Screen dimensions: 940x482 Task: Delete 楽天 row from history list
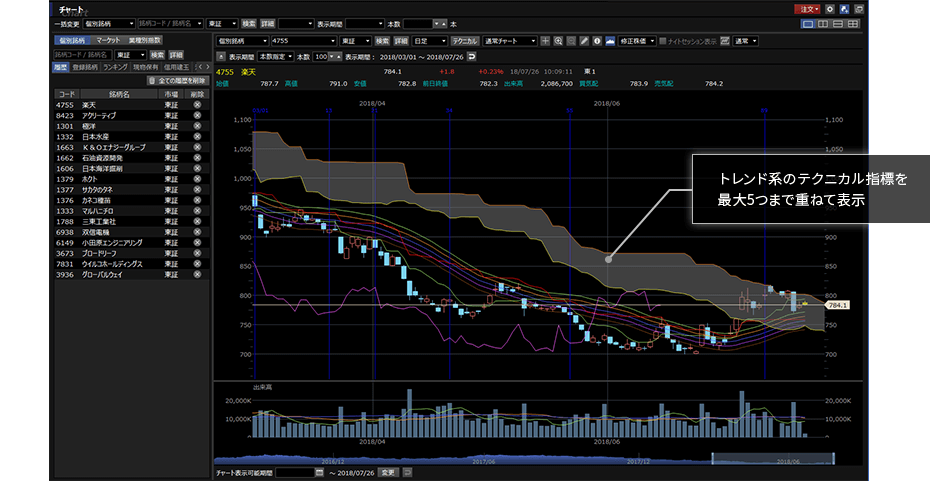(x=197, y=104)
